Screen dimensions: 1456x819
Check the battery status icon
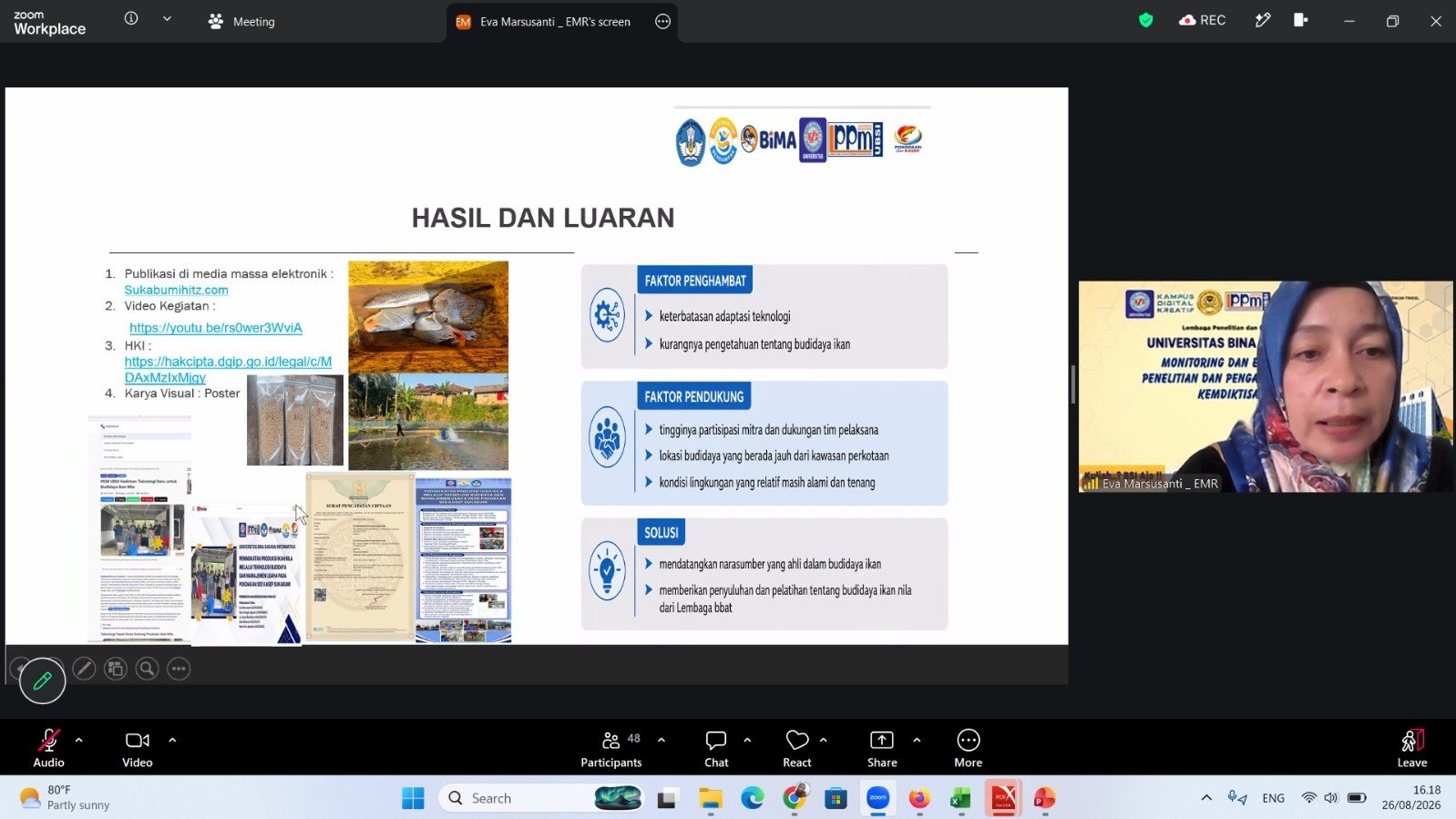click(x=1357, y=798)
